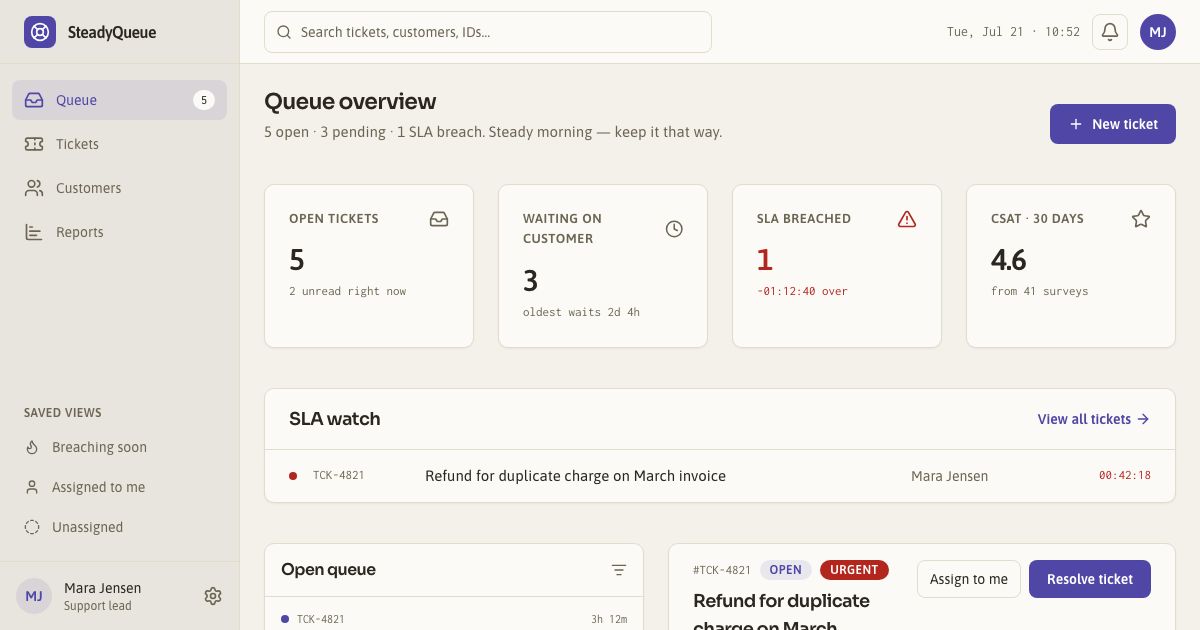1200x630 pixels.
Task: Click the Open queue filter icon
Action: (x=619, y=570)
